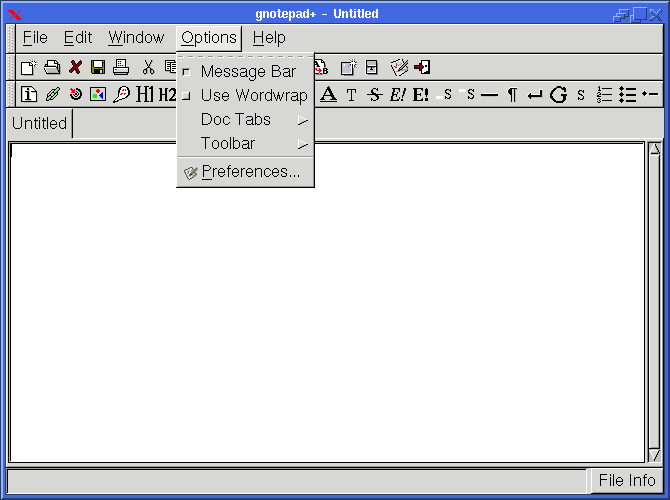Click the HTML document info icon
Screen dimensions: 670x500
click(29, 94)
